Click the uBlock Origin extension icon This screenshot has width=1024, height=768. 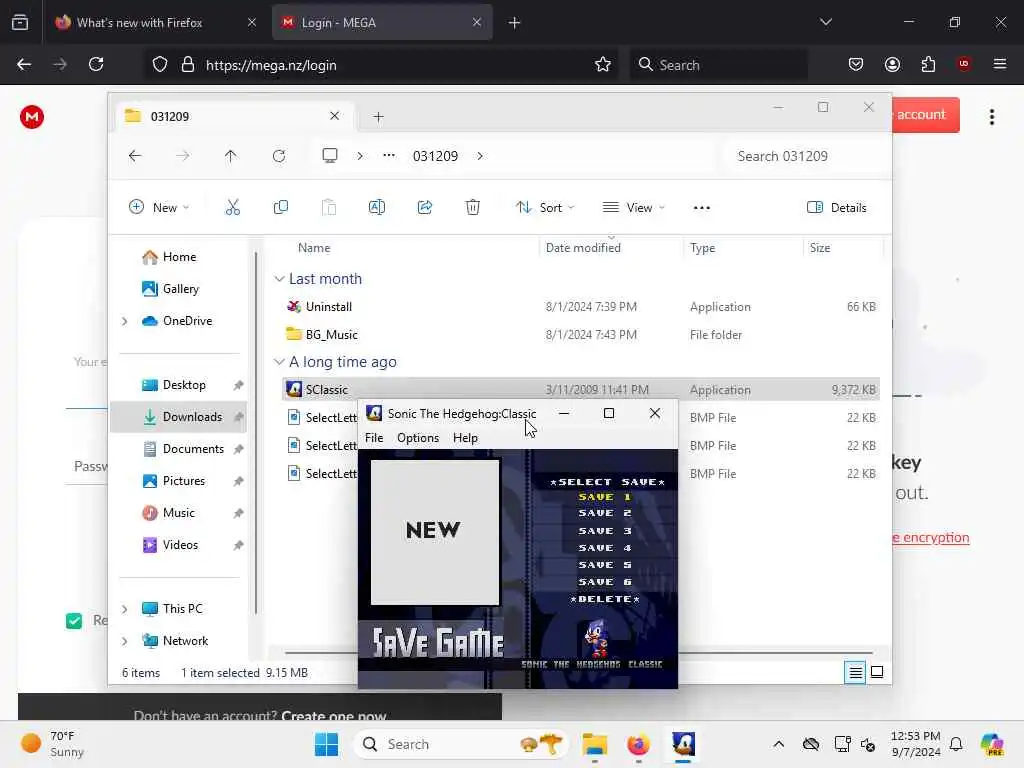tap(963, 64)
